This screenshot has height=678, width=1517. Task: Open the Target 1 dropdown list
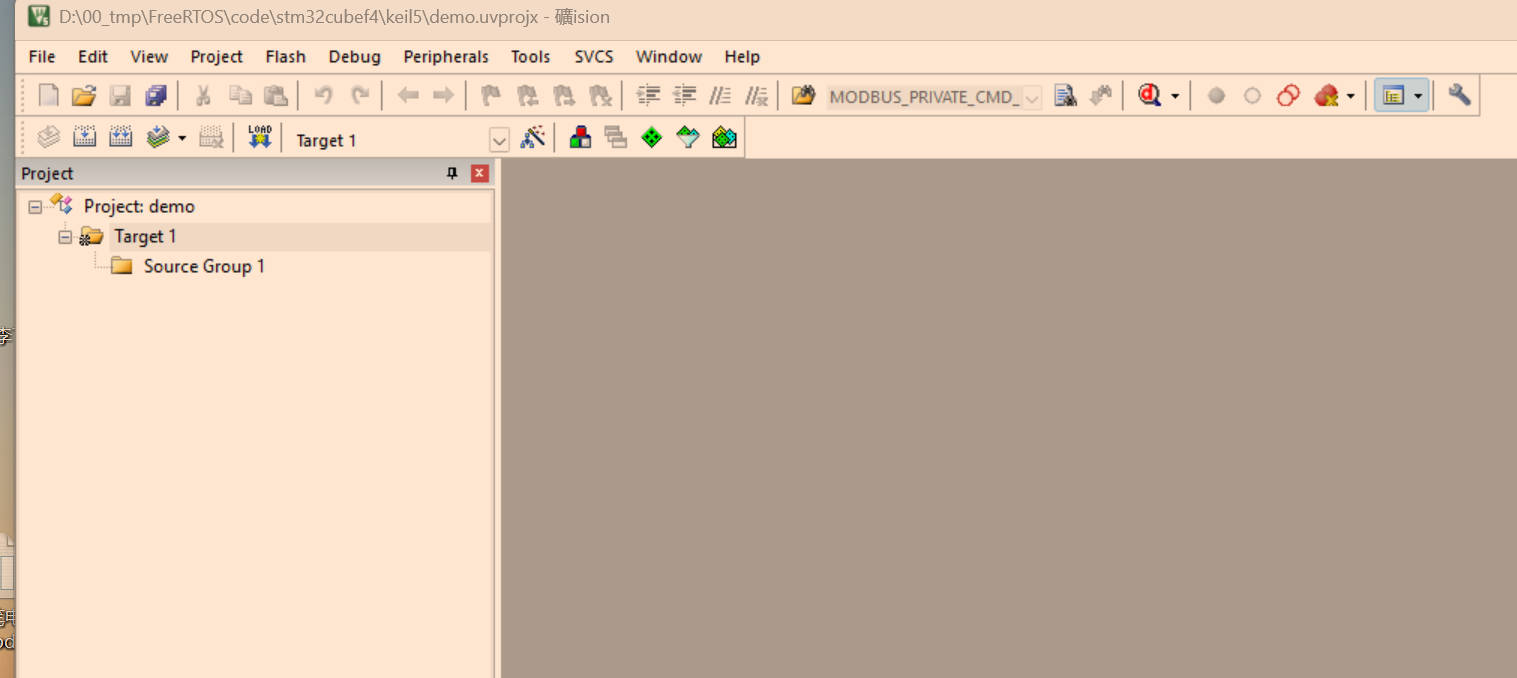[499, 140]
